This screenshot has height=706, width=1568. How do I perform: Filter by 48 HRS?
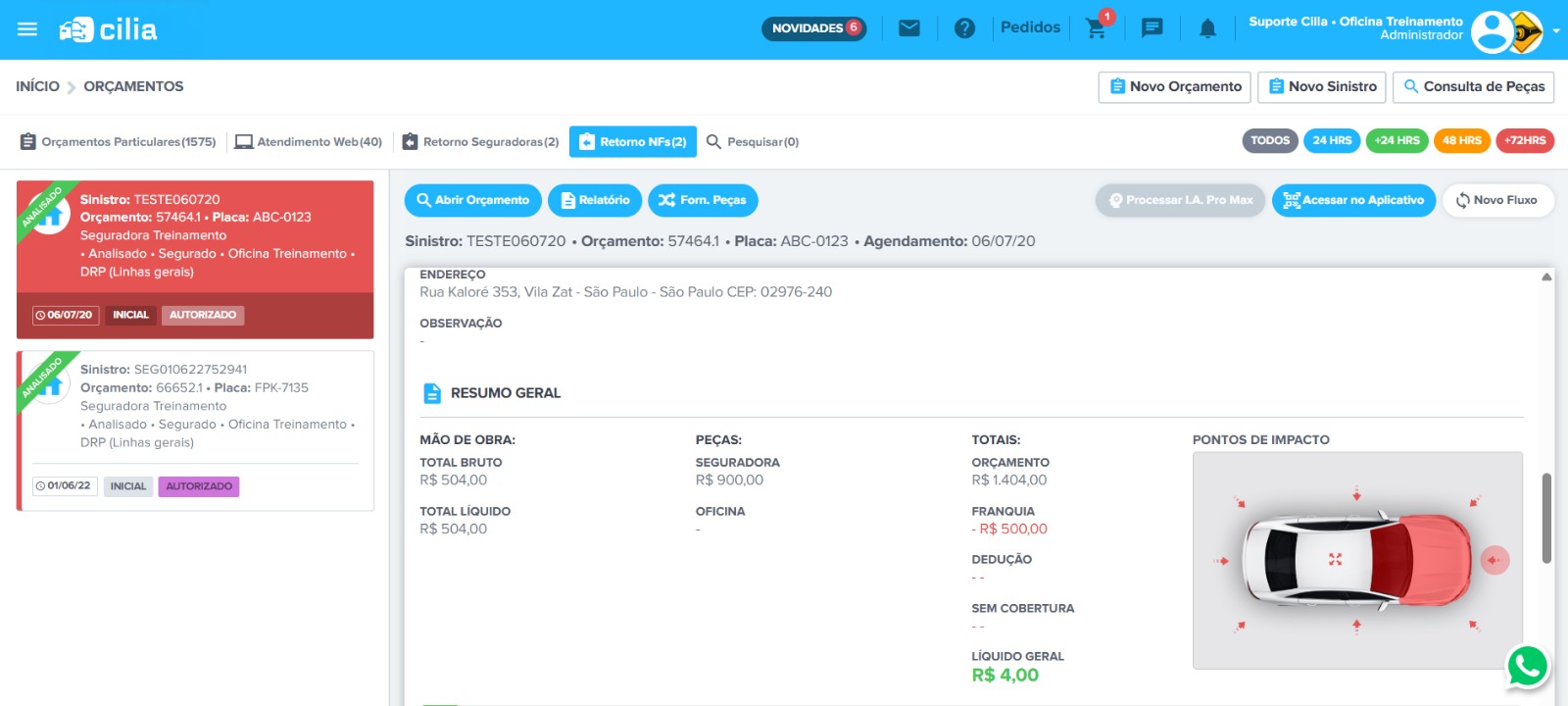coord(1461,140)
